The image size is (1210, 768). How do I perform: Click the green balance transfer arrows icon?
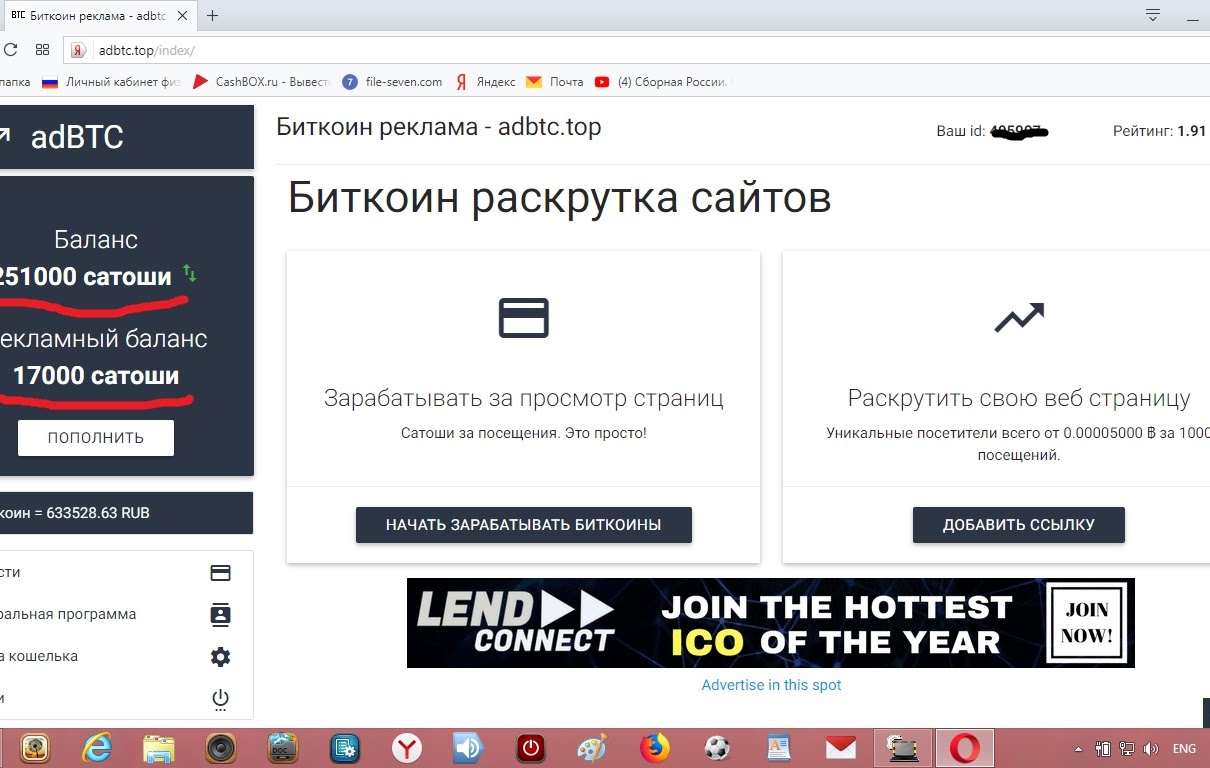190,273
